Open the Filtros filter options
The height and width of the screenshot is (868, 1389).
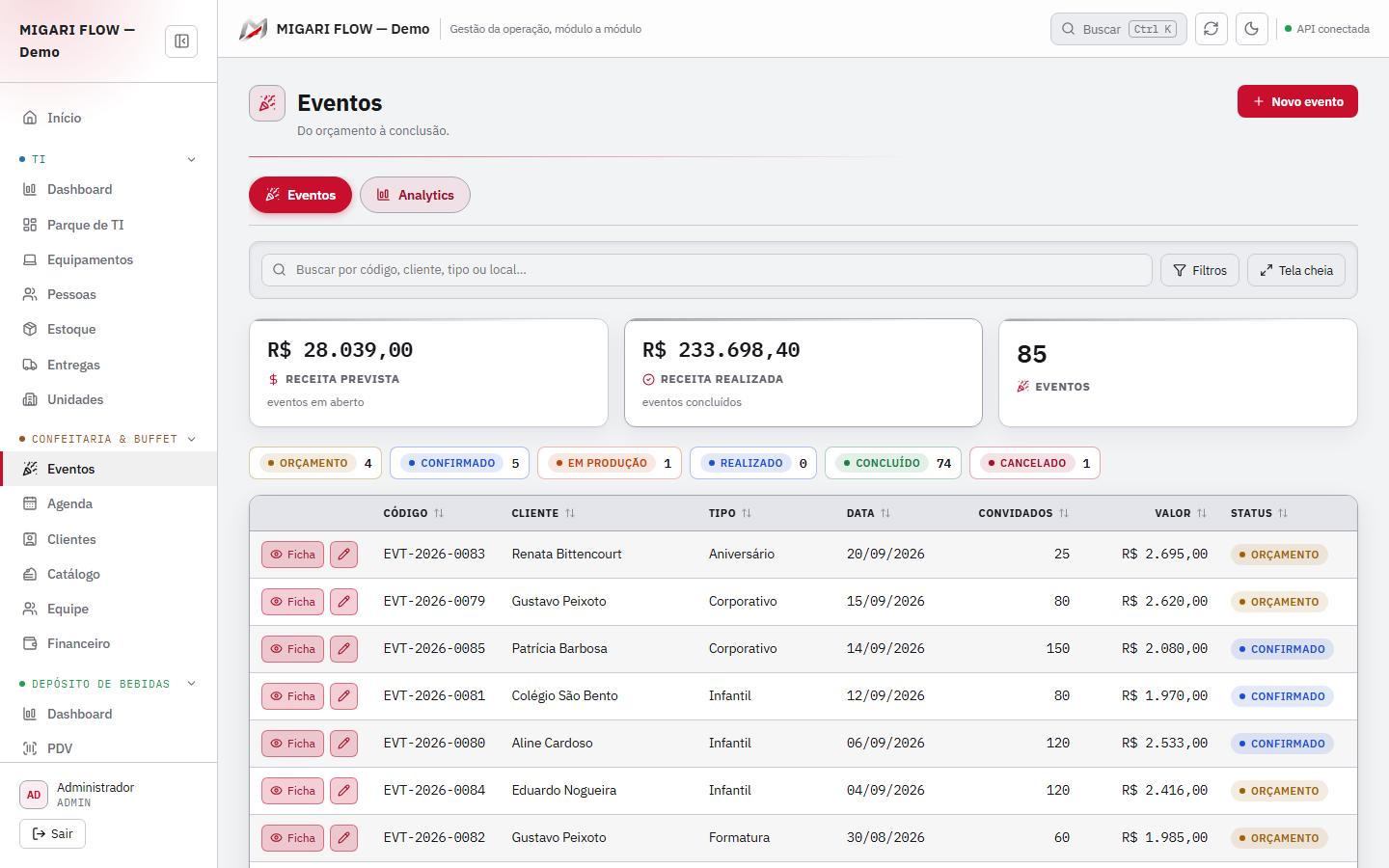1200,270
